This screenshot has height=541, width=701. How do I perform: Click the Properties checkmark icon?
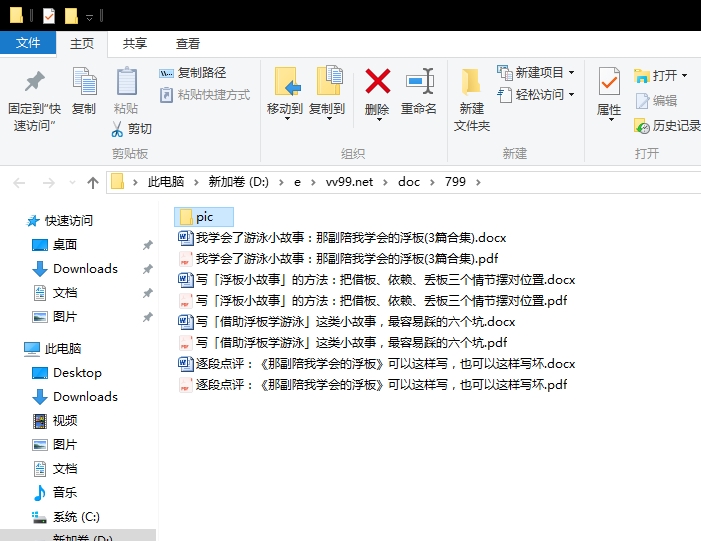point(609,81)
